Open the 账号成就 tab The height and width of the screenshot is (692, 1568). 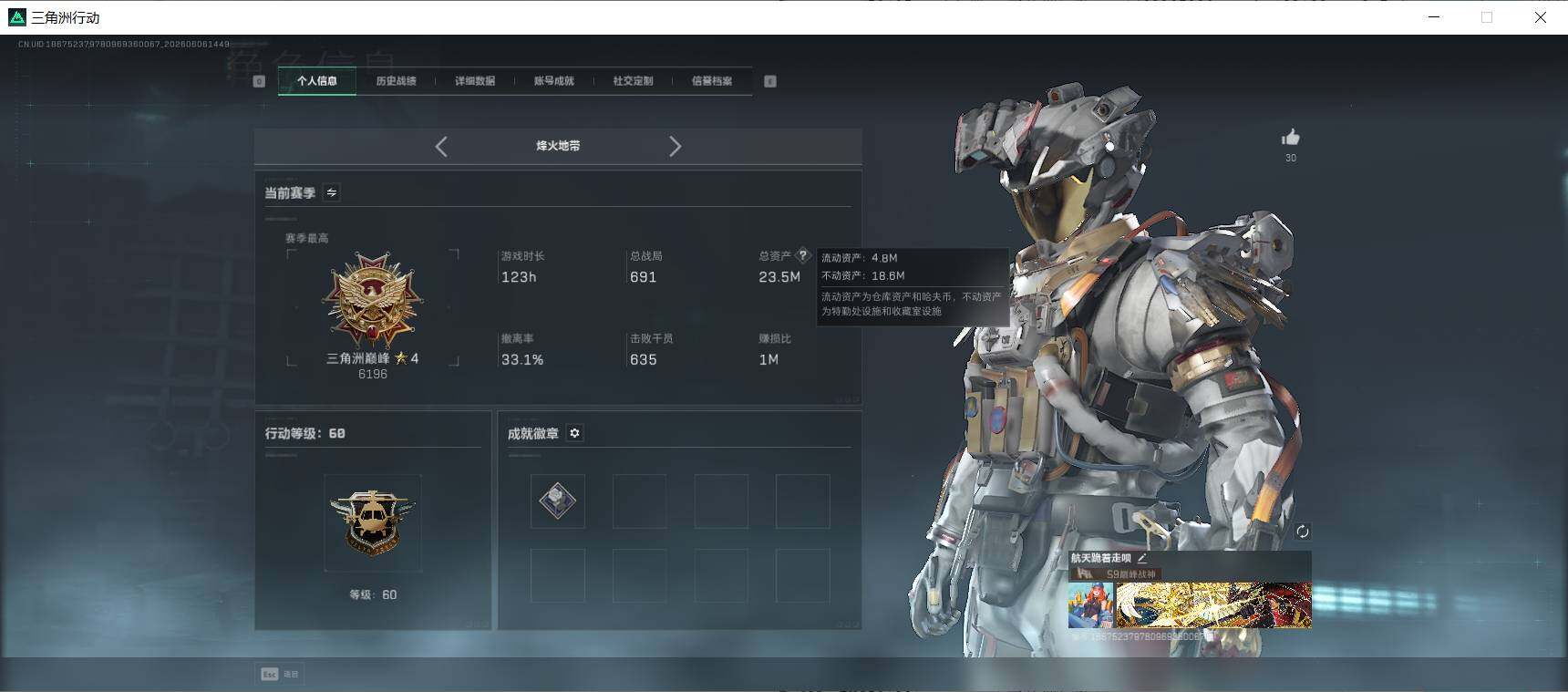(554, 81)
